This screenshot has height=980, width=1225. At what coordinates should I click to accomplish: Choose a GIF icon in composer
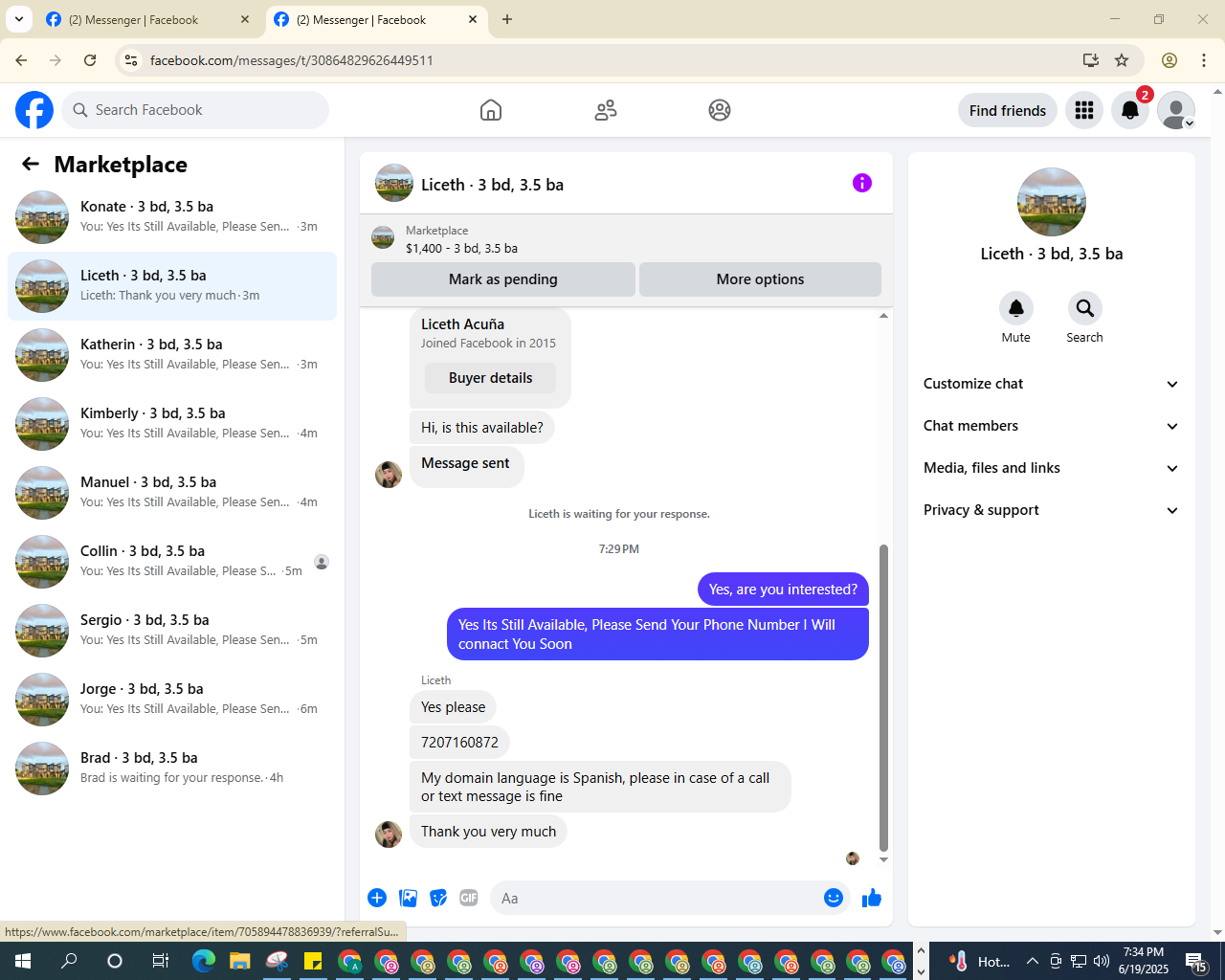(469, 898)
